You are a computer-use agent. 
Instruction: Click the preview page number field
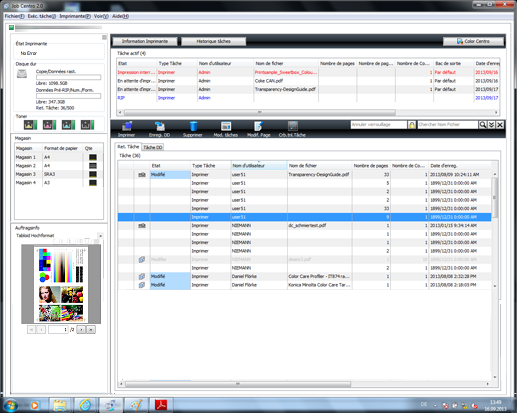coord(58,330)
